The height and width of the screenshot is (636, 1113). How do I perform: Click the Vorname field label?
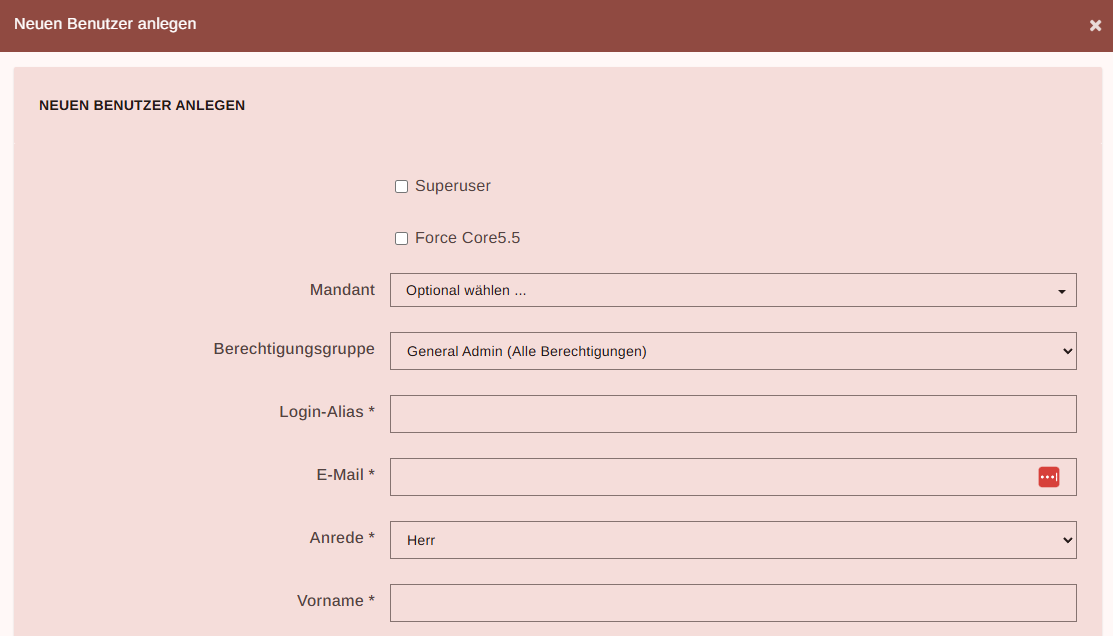click(x=335, y=601)
